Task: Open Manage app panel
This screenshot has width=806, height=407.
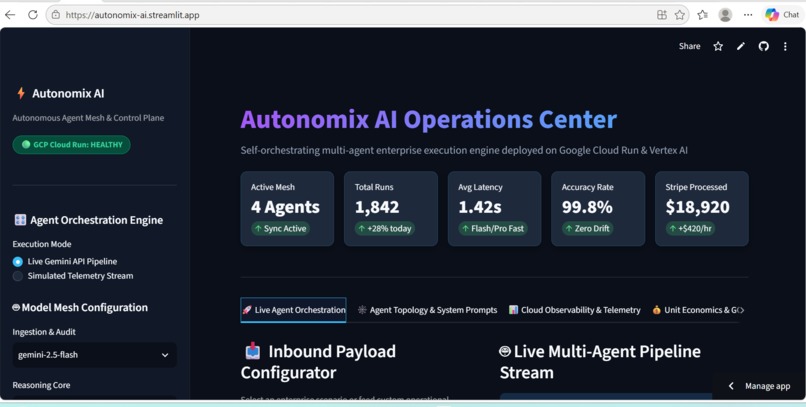Action: tap(759, 386)
